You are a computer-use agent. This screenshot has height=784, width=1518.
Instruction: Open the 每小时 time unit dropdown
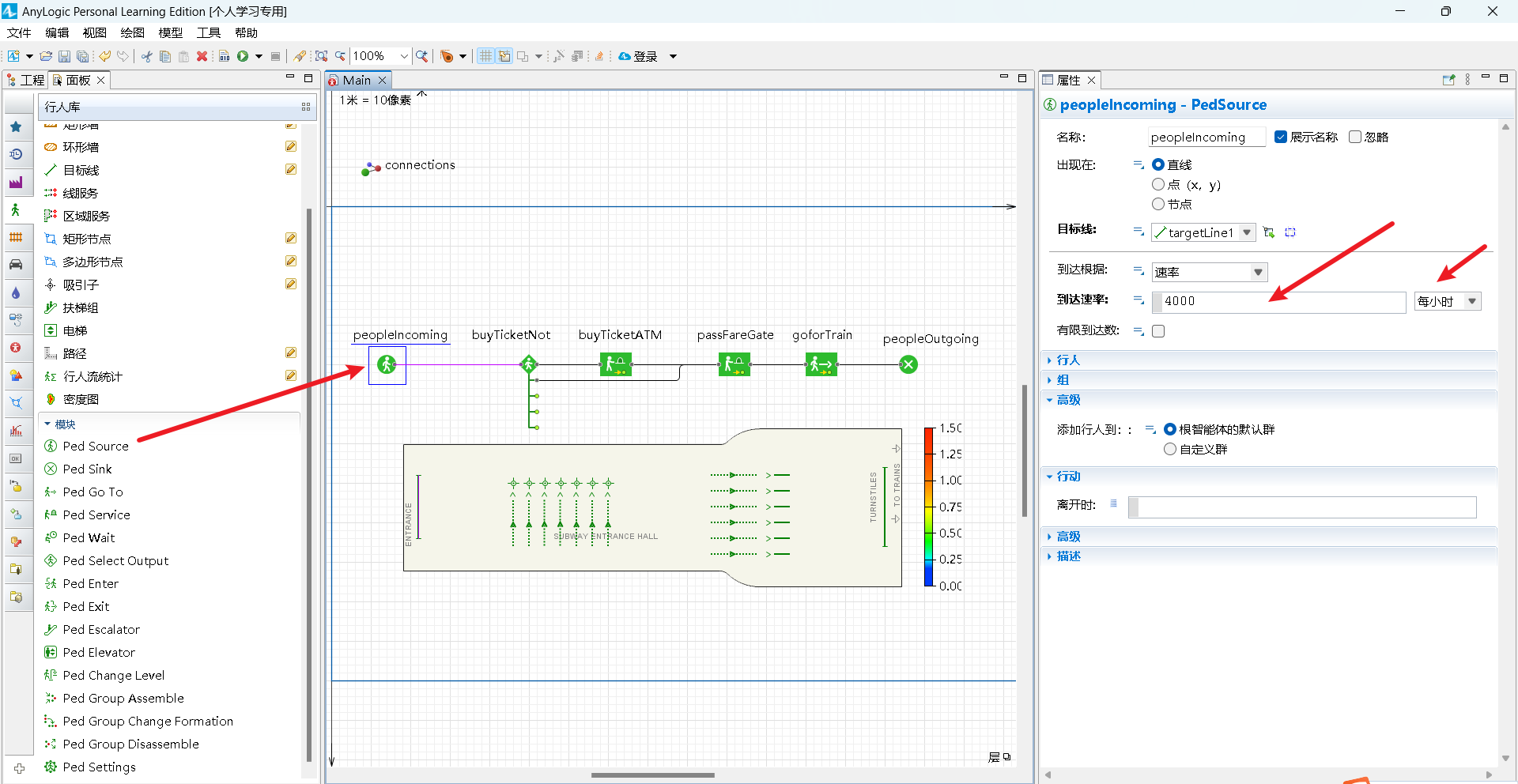[x=1472, y=301]
